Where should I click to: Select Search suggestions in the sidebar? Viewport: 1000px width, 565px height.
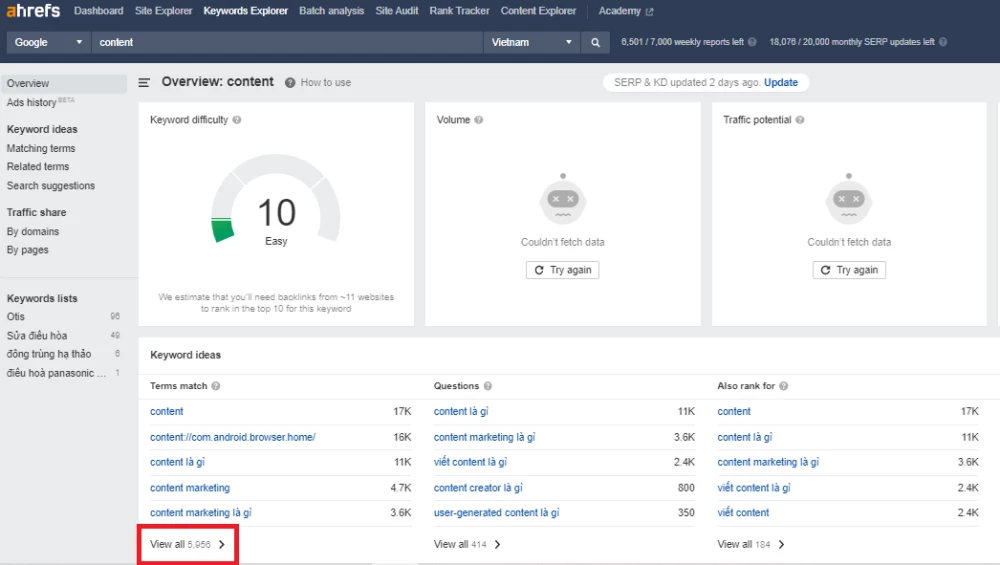pyautogui.click(x=50, y=186)
